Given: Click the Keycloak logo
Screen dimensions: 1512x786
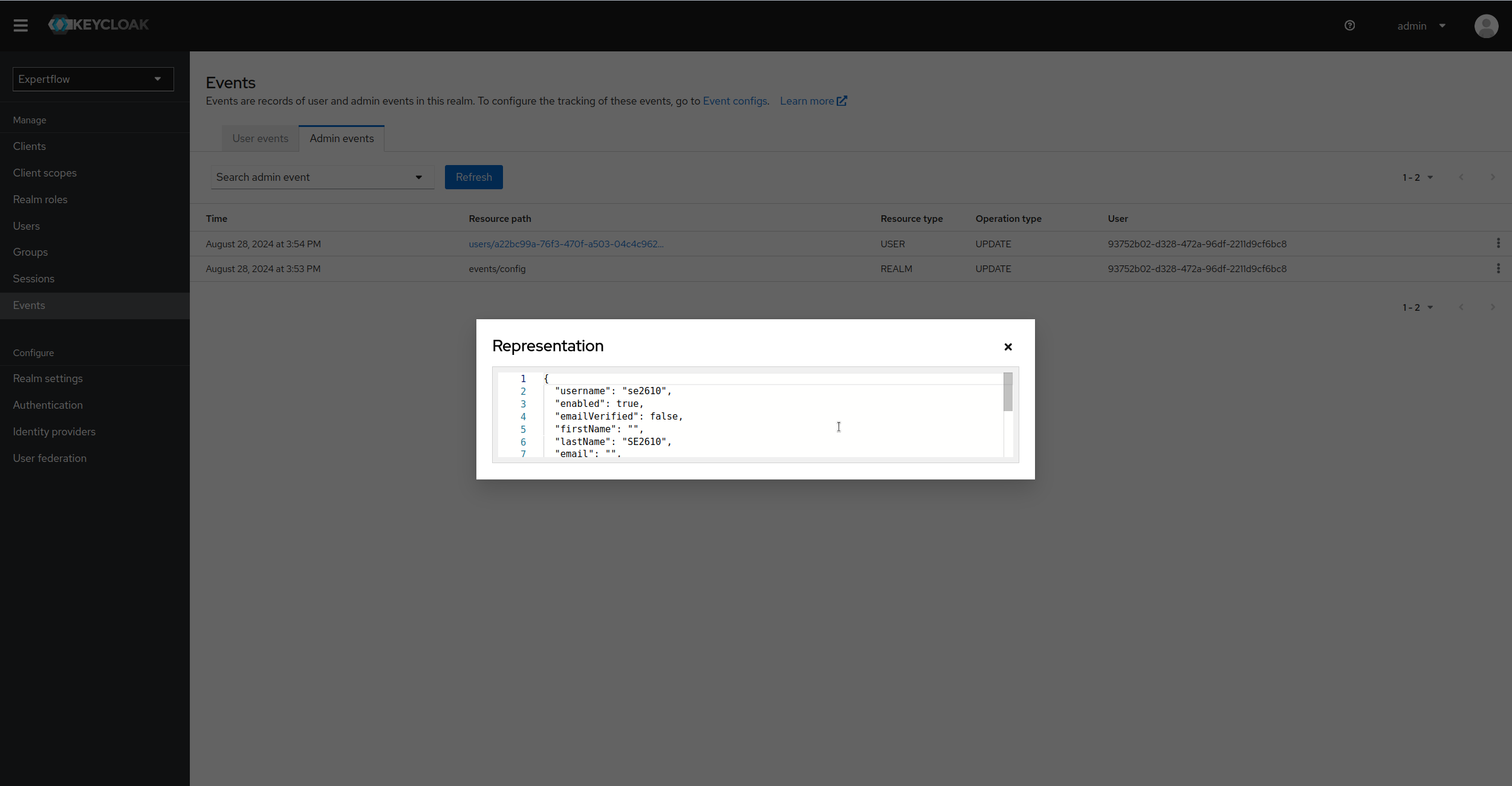Looking at the screenshot, I should [98, 24].
